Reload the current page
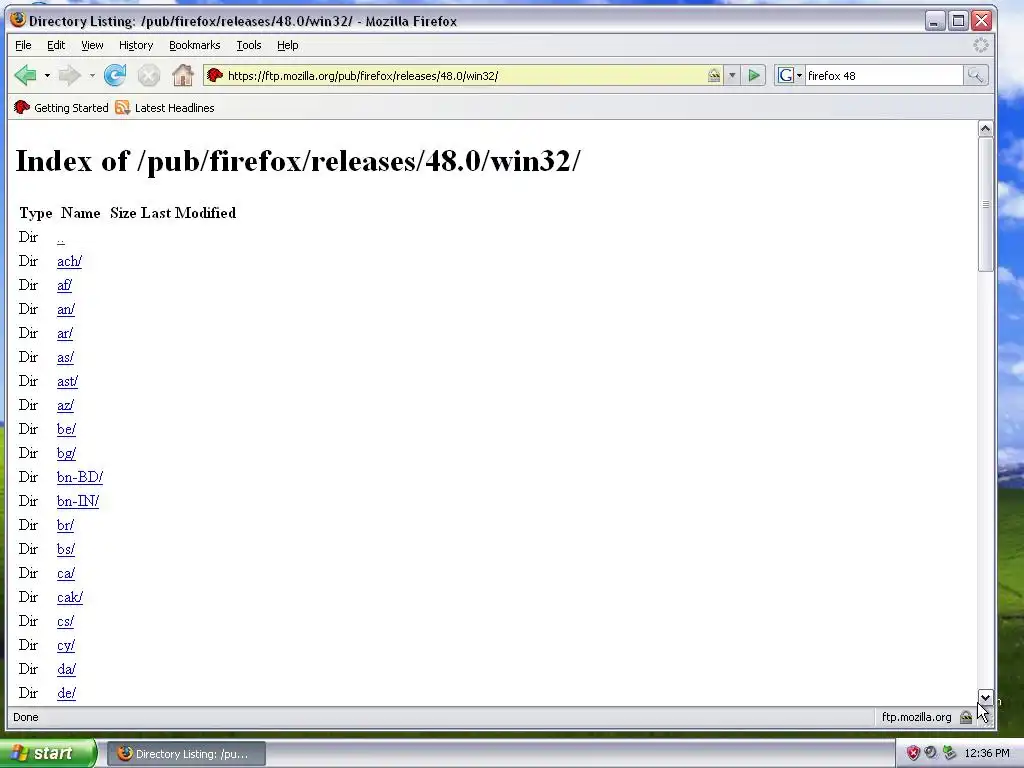The height and width of the screenshot is (768, 1024). pyautogui.click(x=115, y=76)
